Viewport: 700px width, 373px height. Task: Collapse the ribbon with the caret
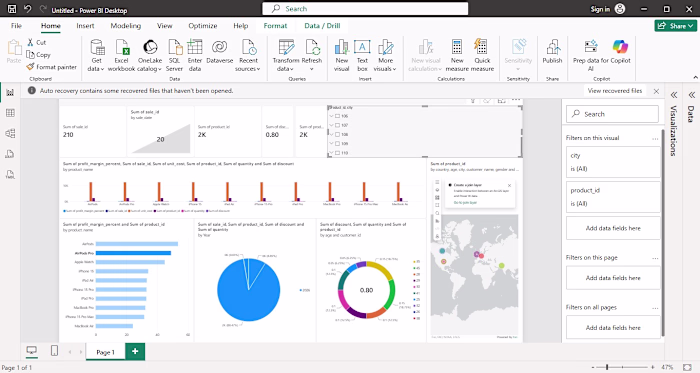(695, 78)
